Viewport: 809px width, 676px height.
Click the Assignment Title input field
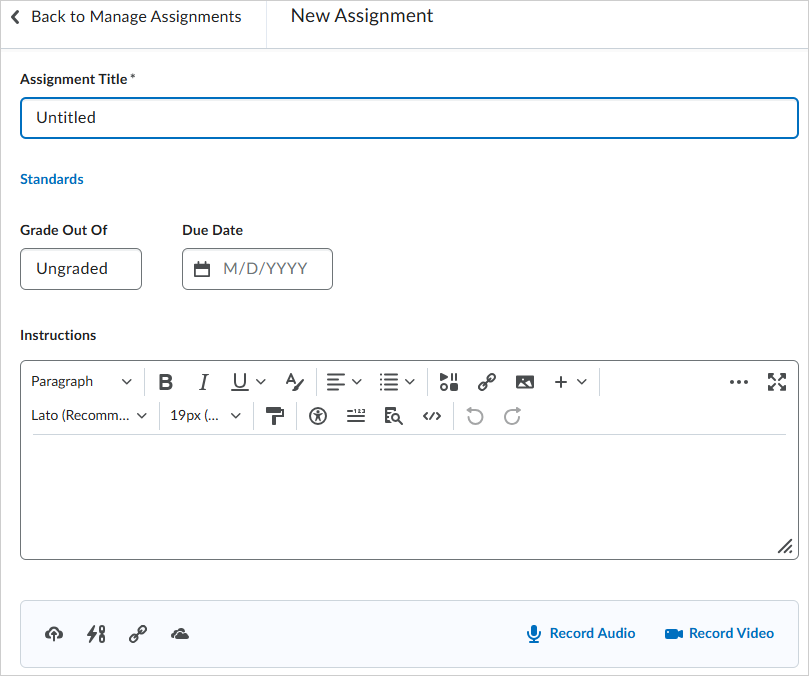(409, 118)
